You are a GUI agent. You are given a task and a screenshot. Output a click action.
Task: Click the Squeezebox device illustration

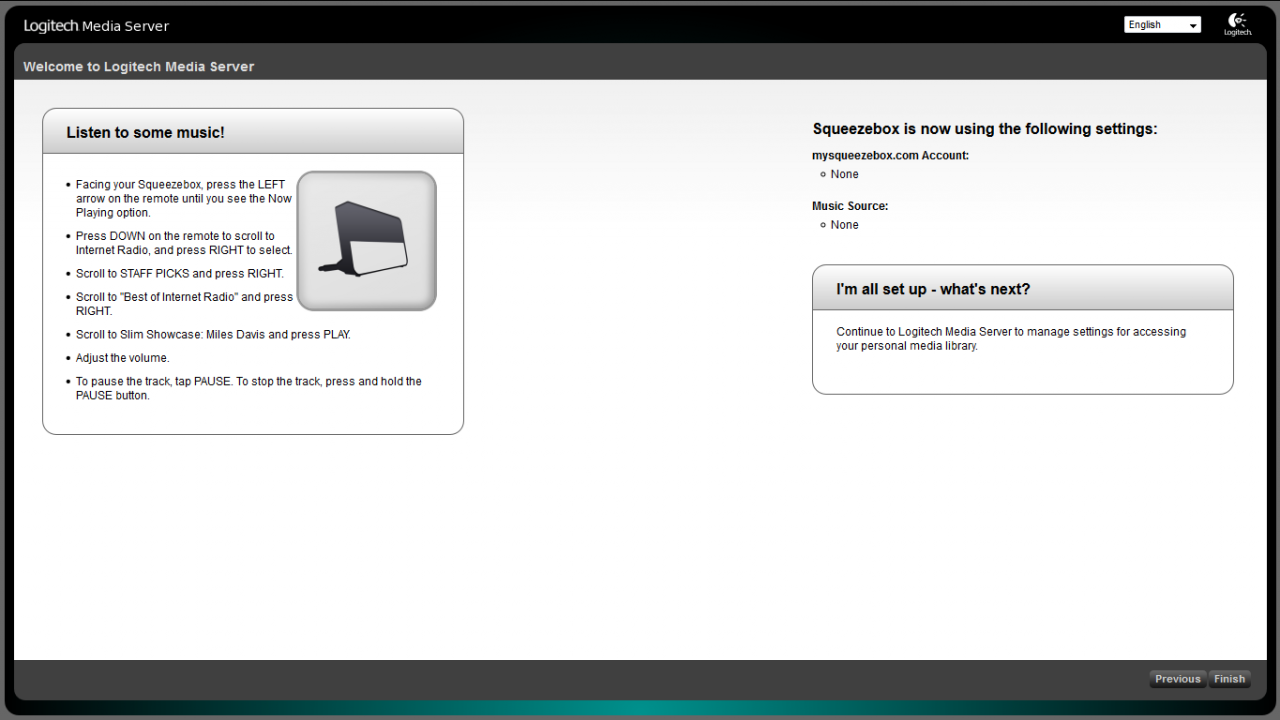(367, 241)
